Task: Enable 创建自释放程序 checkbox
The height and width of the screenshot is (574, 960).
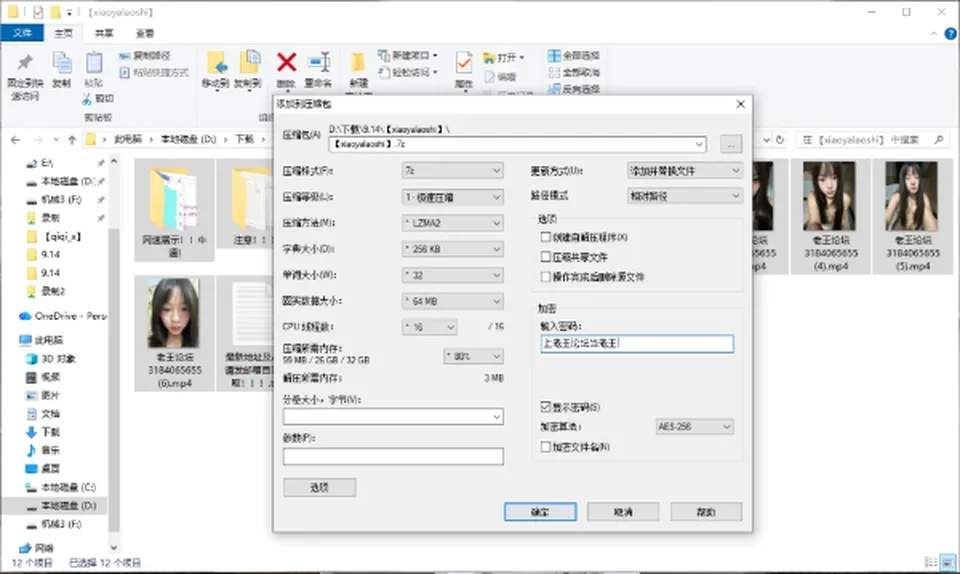Action: tap(546, 237)
